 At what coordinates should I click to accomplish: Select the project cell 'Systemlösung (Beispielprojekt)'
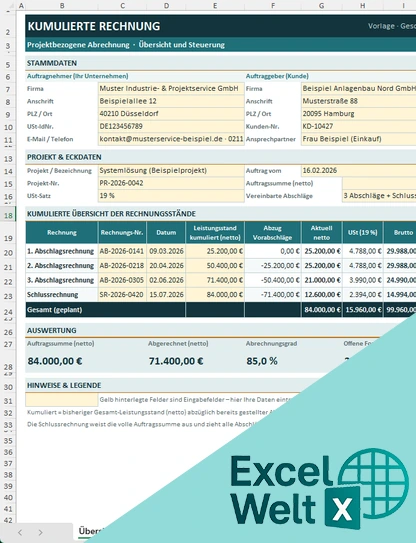coord(171,170)
